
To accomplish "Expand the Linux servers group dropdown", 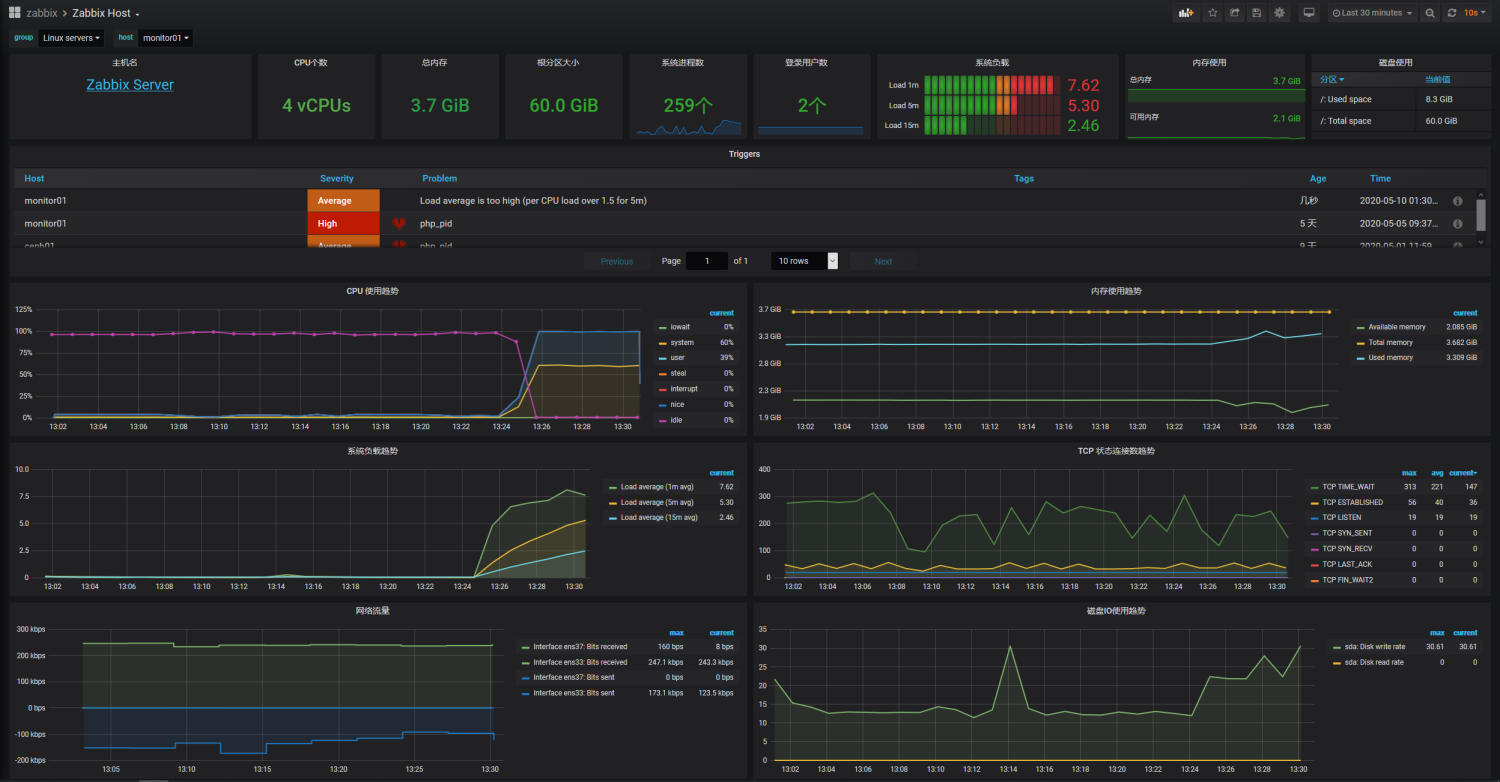I will click(x=72, y=38).
